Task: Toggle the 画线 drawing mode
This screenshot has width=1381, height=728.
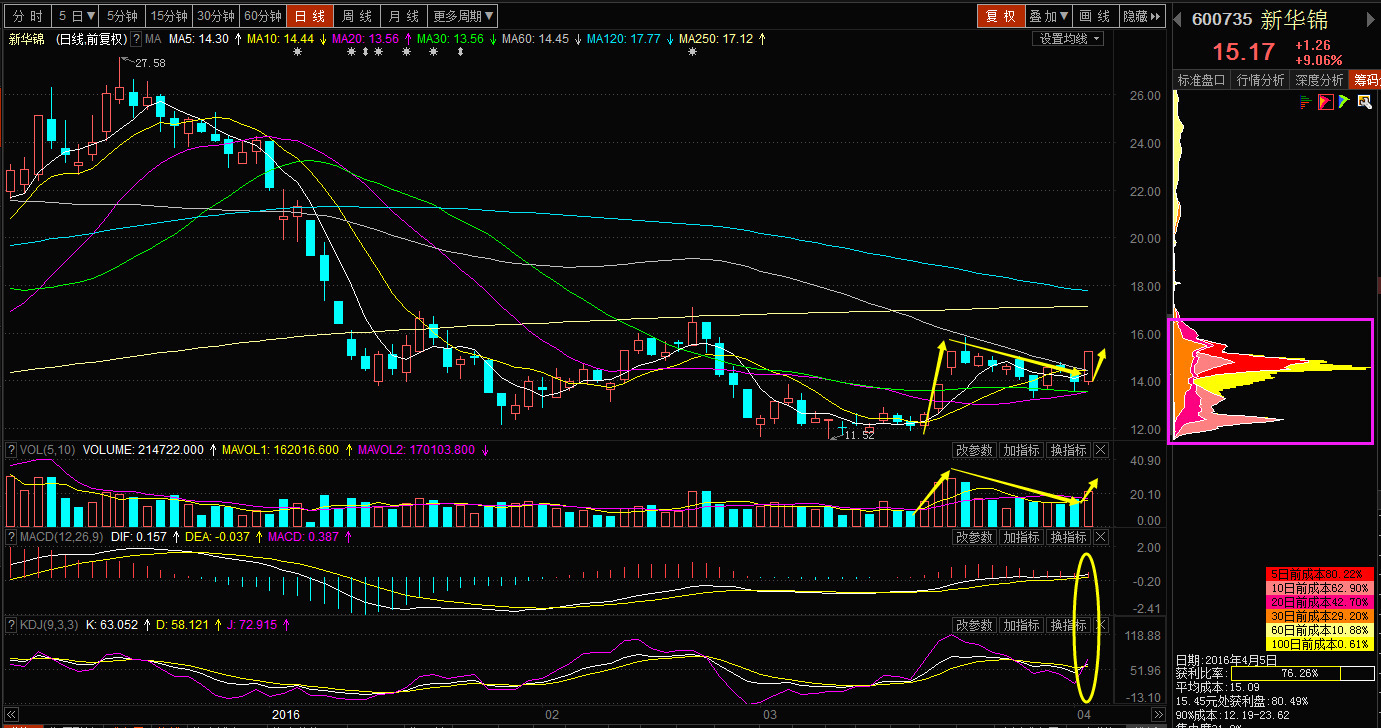Action: 1095,16
